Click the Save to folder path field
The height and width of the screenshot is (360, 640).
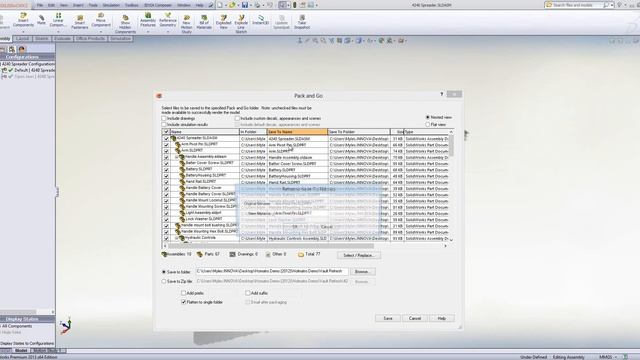272,271
